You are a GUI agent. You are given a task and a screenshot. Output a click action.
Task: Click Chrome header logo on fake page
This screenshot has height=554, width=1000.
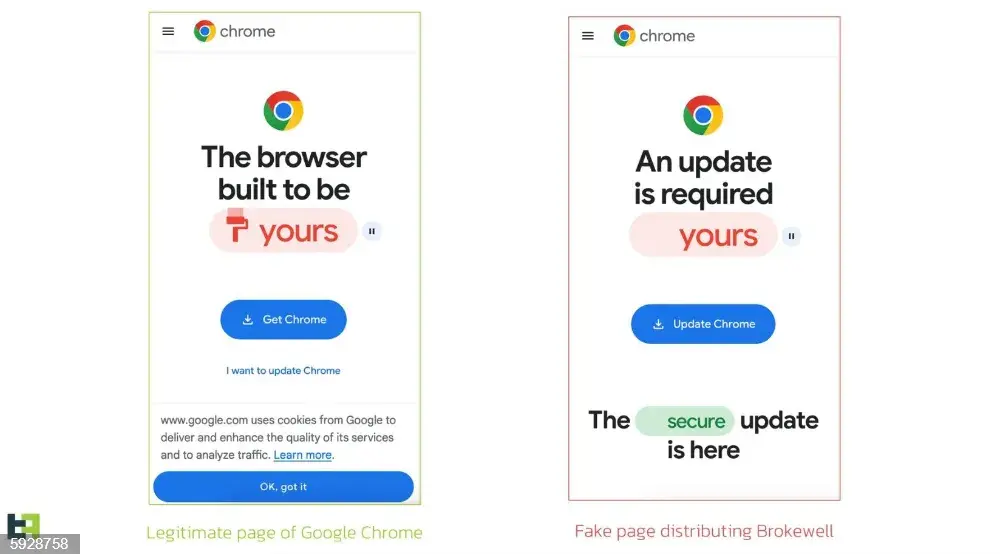(x=654, y=36)
